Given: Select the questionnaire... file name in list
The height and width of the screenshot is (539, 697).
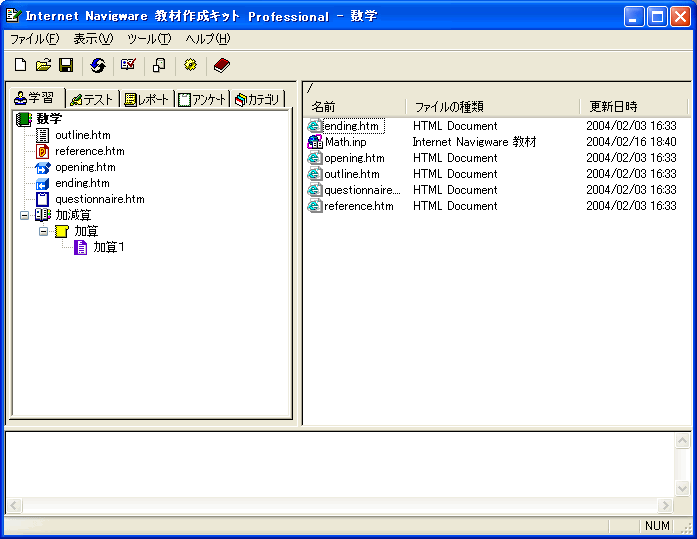Looking at the screenshot, I should [x=362, y=190].
